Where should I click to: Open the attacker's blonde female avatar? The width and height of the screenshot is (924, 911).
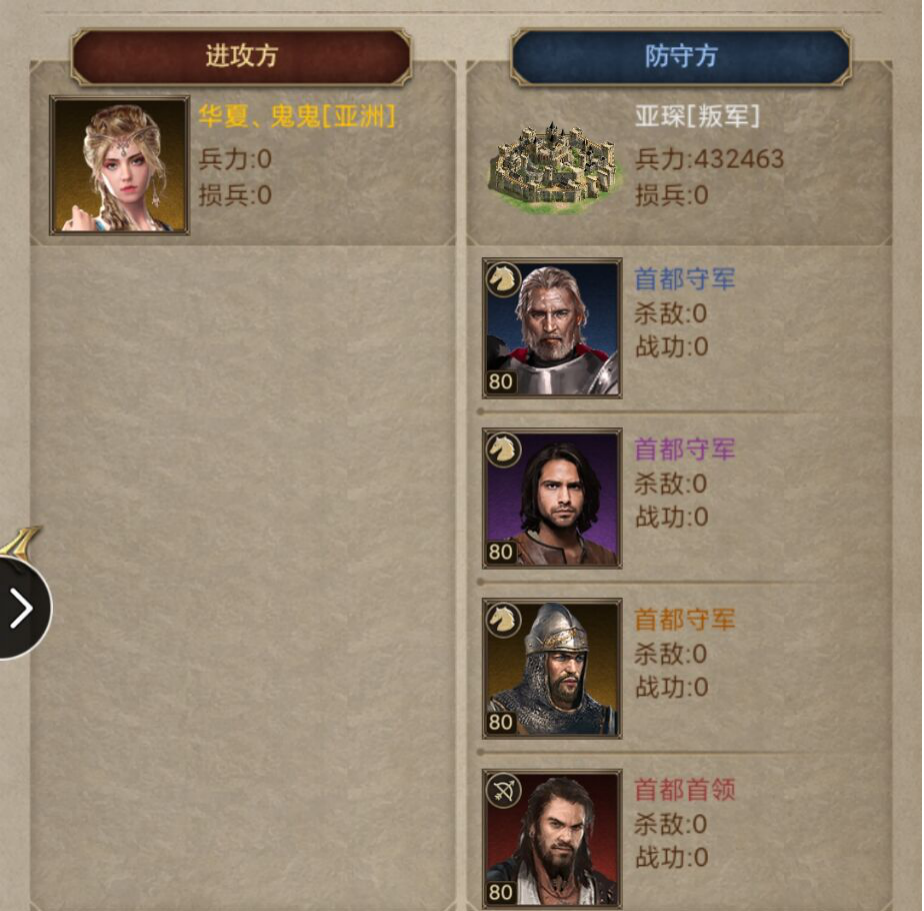pos(120,166)
